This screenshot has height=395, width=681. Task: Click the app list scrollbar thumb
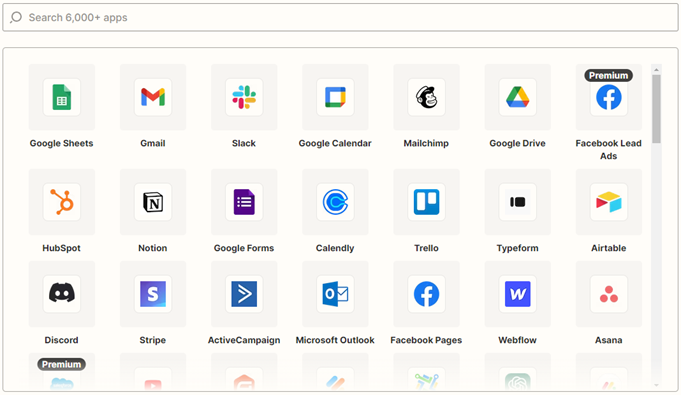656,109
